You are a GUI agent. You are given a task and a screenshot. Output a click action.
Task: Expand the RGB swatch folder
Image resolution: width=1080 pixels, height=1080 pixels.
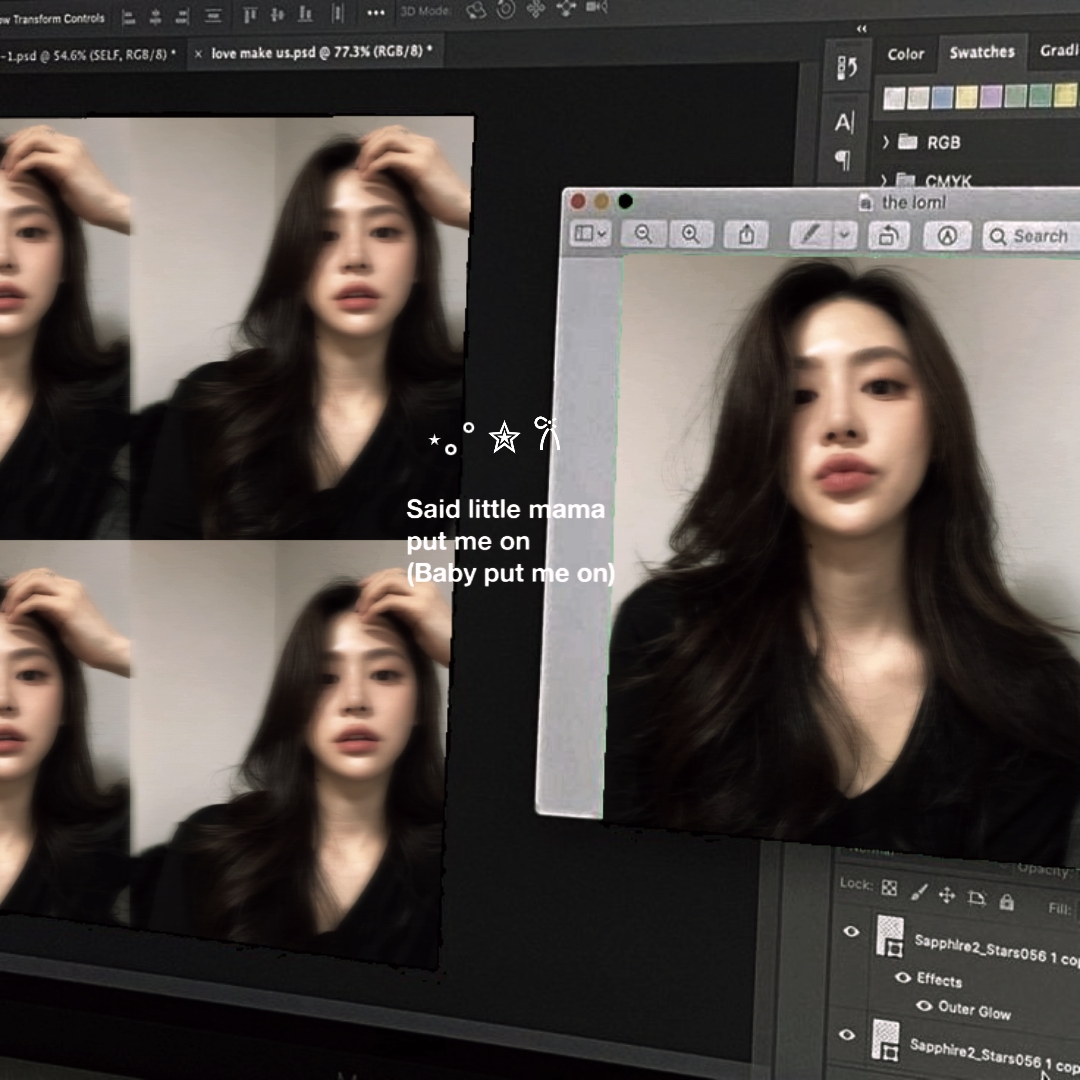click(885, 142)
